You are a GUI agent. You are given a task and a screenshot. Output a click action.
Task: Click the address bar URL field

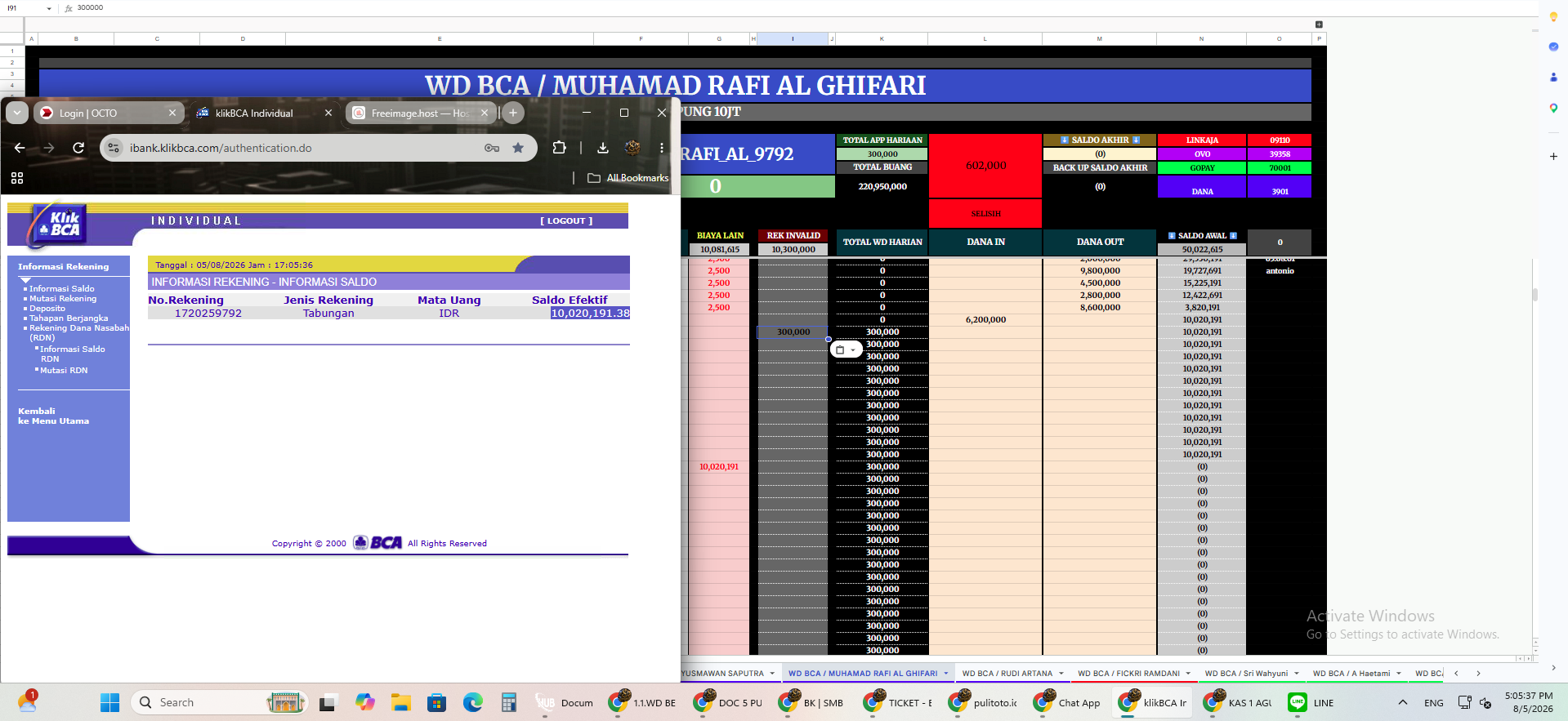(302, 148)
